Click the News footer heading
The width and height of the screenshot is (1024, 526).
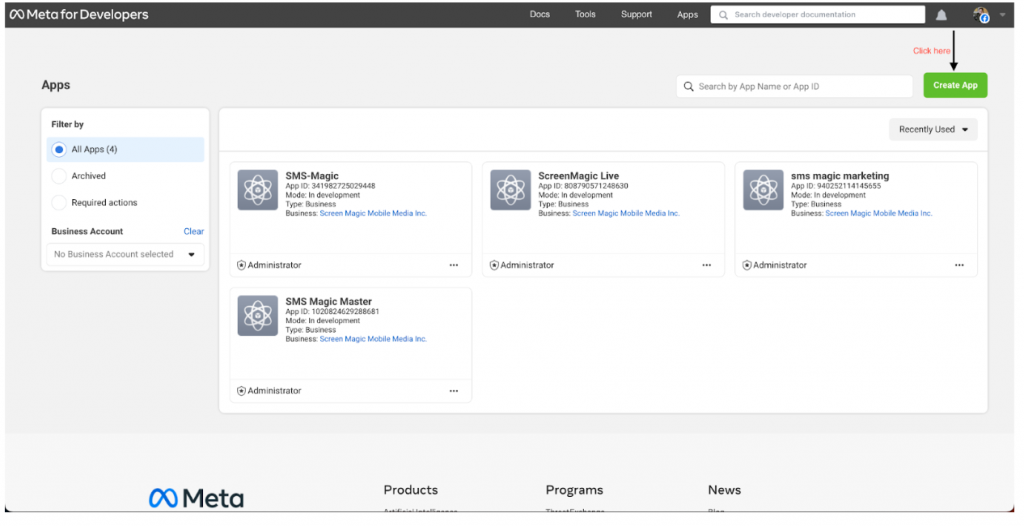click(724, 490)
